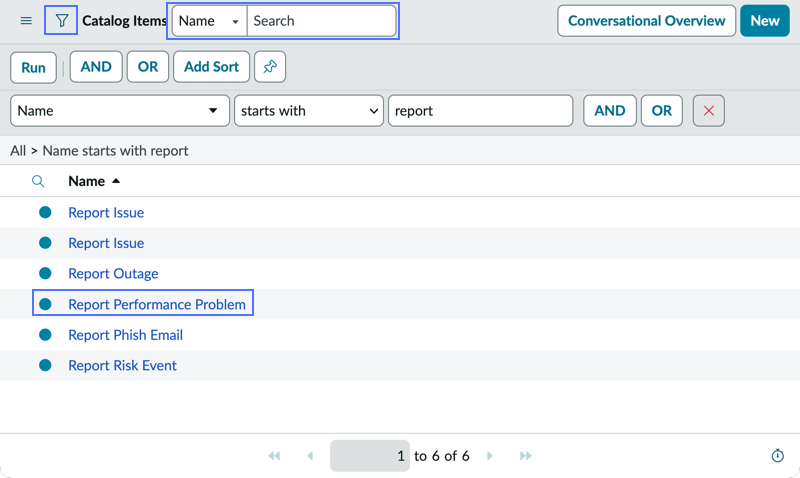Click the Run button
The image size is (800, 478).
click(33, 67)
